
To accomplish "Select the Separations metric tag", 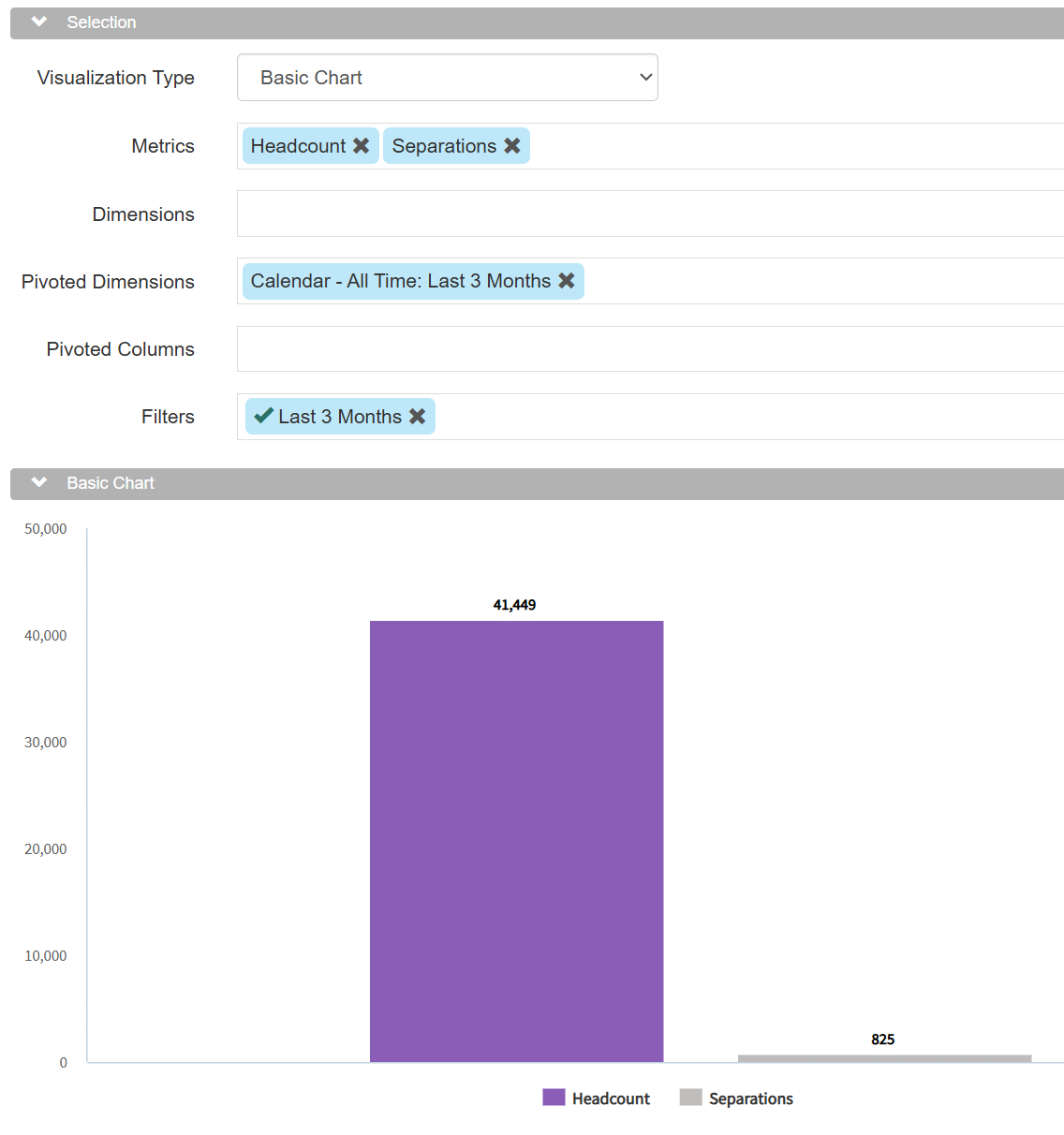I will 444,146.
